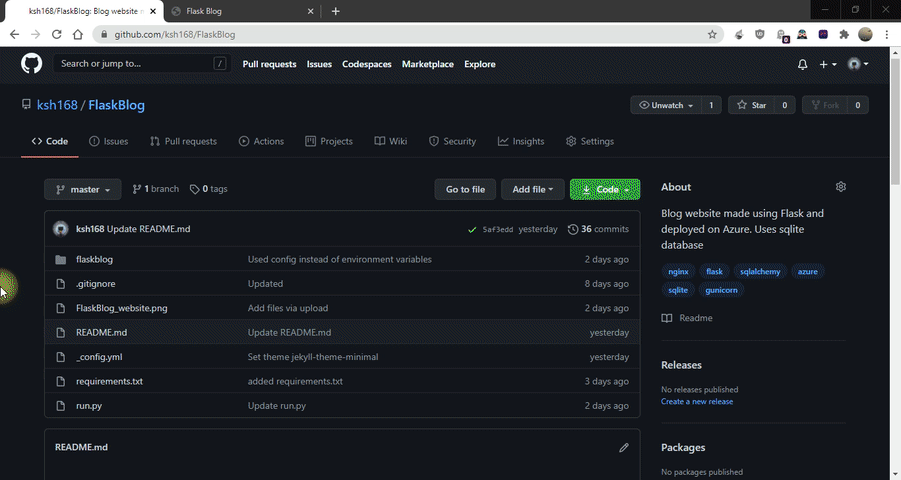Open the user avatar menu dropdown
Screen dimensions: 901x480
pyautogui.click(x=858, y=64)
